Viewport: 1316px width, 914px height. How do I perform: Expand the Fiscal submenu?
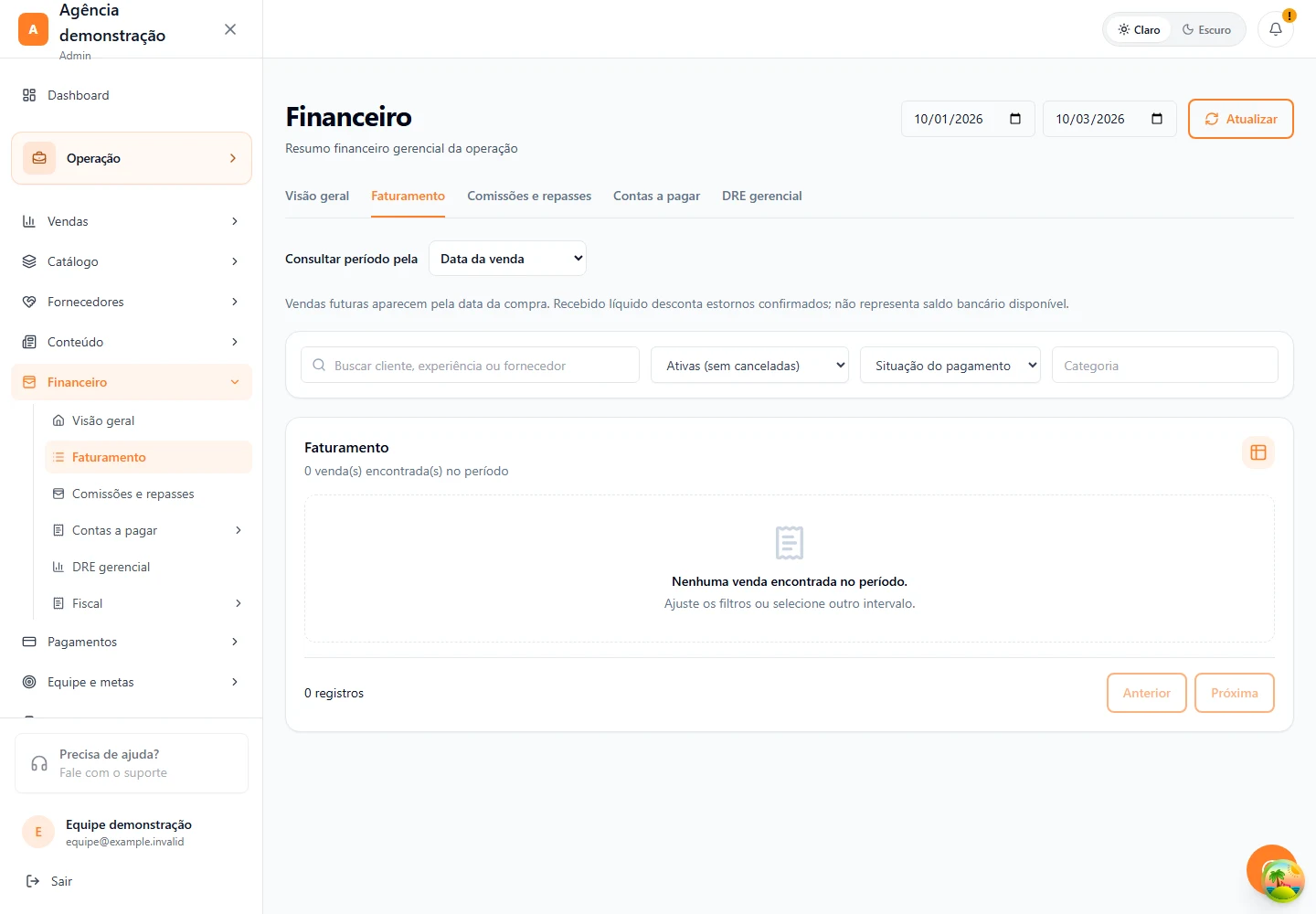coord(148,603)
